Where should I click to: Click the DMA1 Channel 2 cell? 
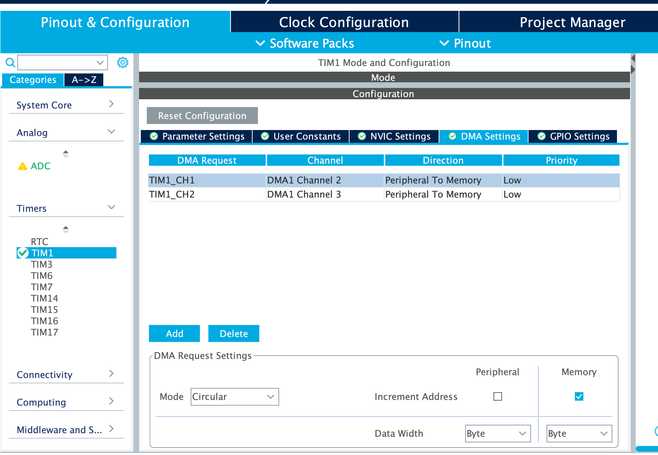325,180
